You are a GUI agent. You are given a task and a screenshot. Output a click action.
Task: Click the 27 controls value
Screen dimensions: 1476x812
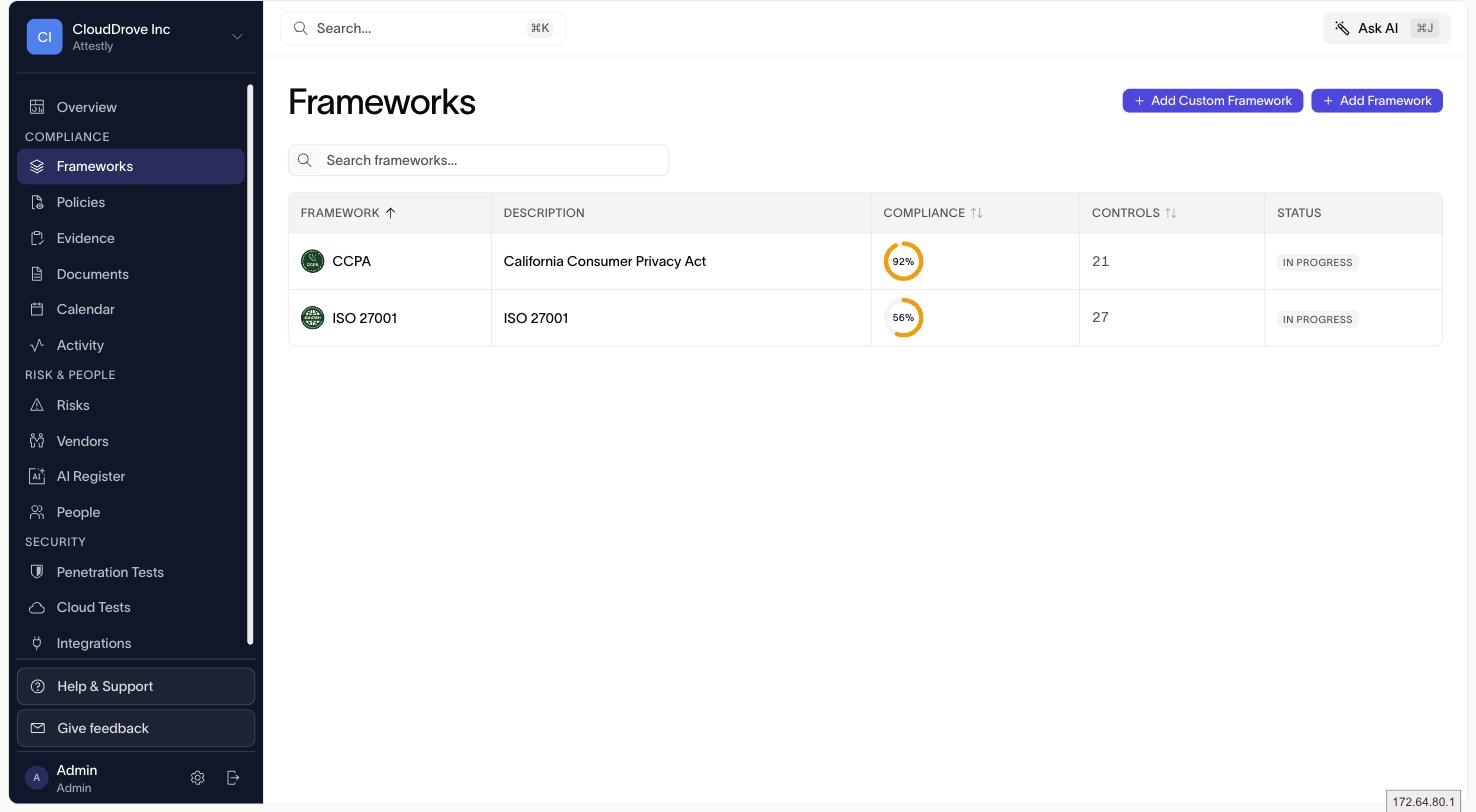pos(1100,317)
